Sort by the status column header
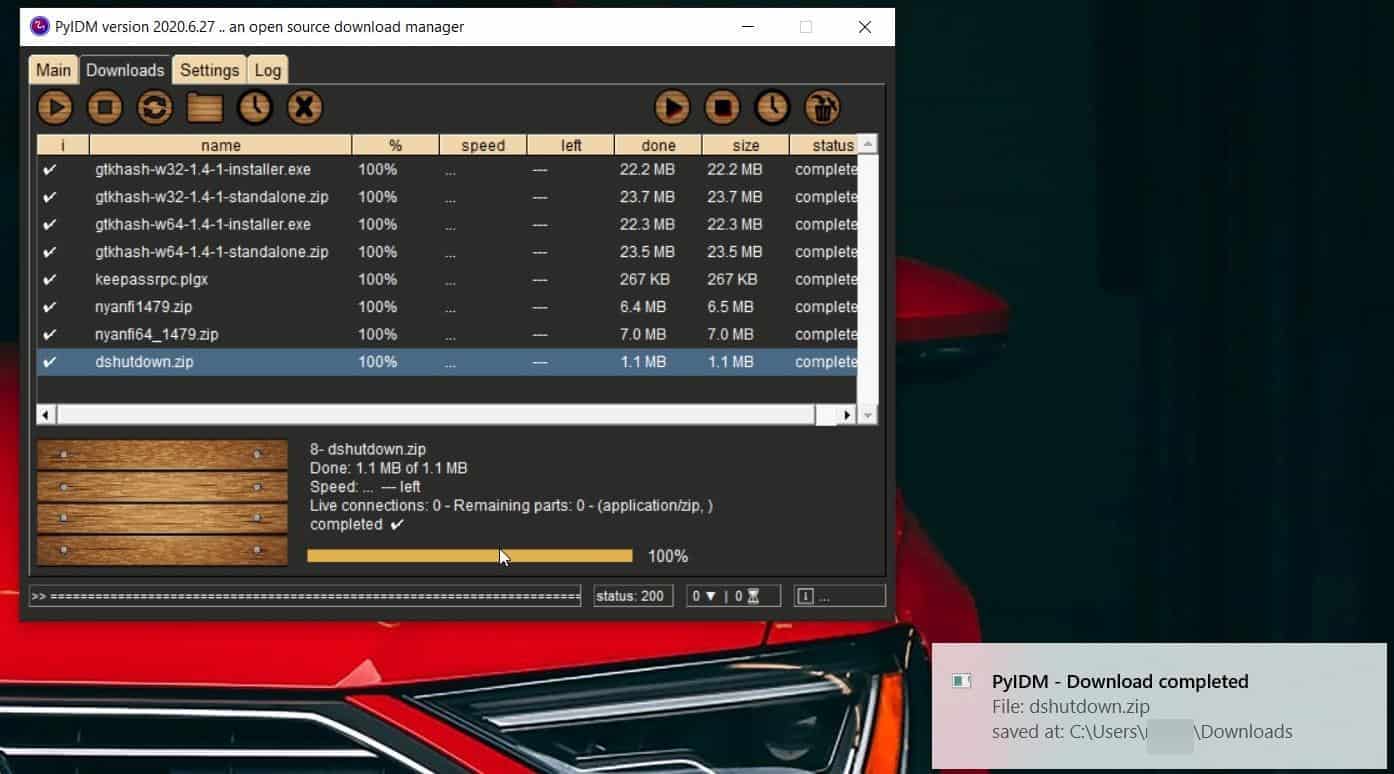Viewport: 1394px width, 774px height. 824,145
